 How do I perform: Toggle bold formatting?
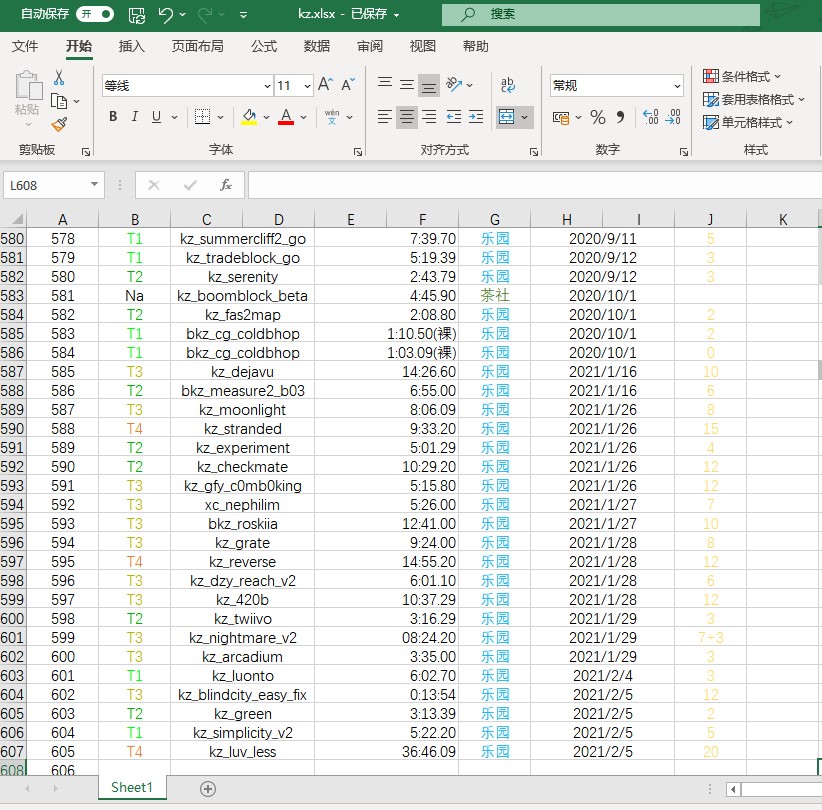pos(112,117)
